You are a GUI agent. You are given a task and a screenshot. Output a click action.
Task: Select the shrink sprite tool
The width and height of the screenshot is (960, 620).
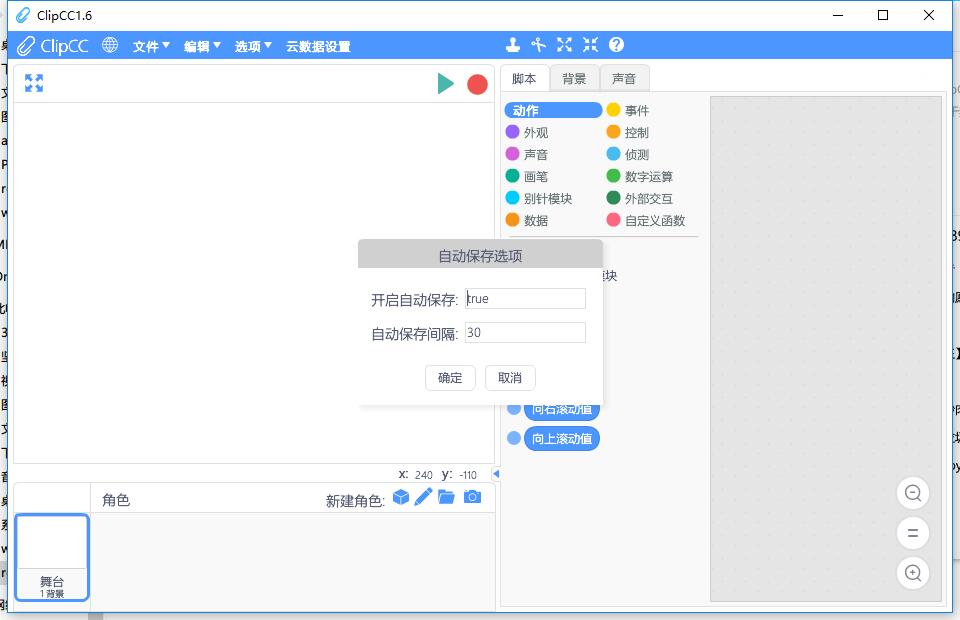pyautogui.click(x=590, y=45)
